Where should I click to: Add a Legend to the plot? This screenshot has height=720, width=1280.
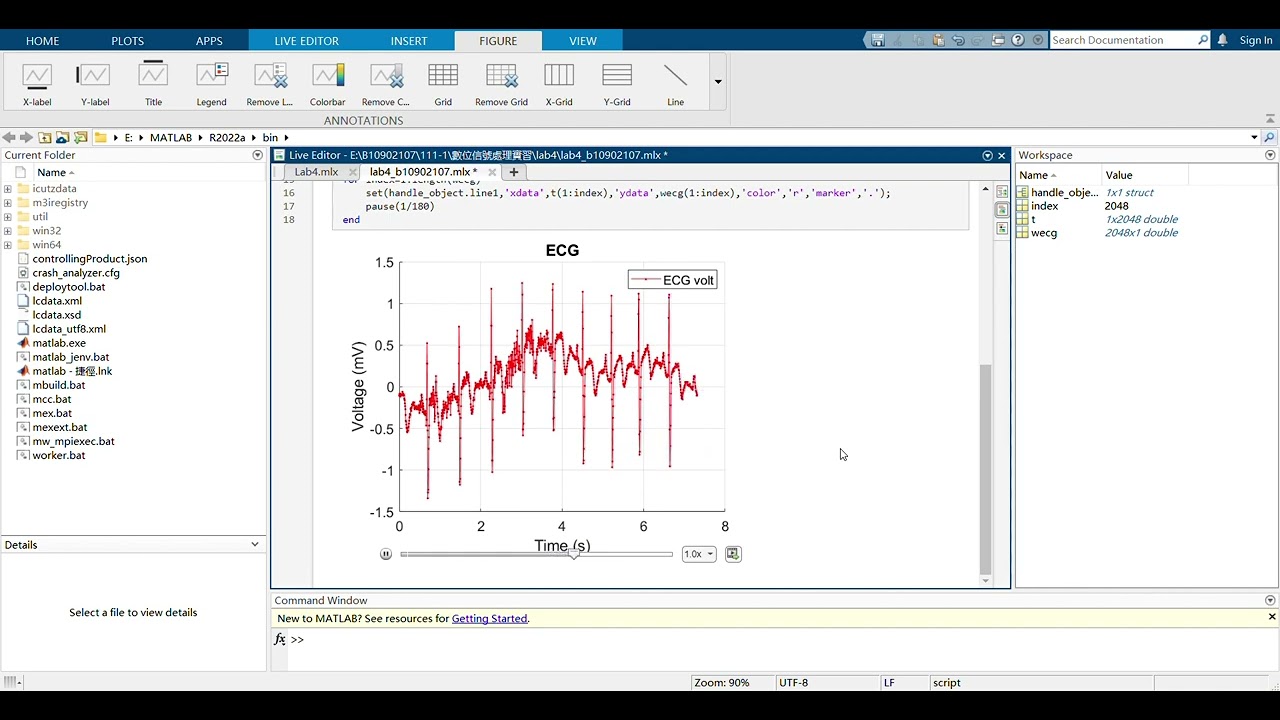[x=211, y=84]
